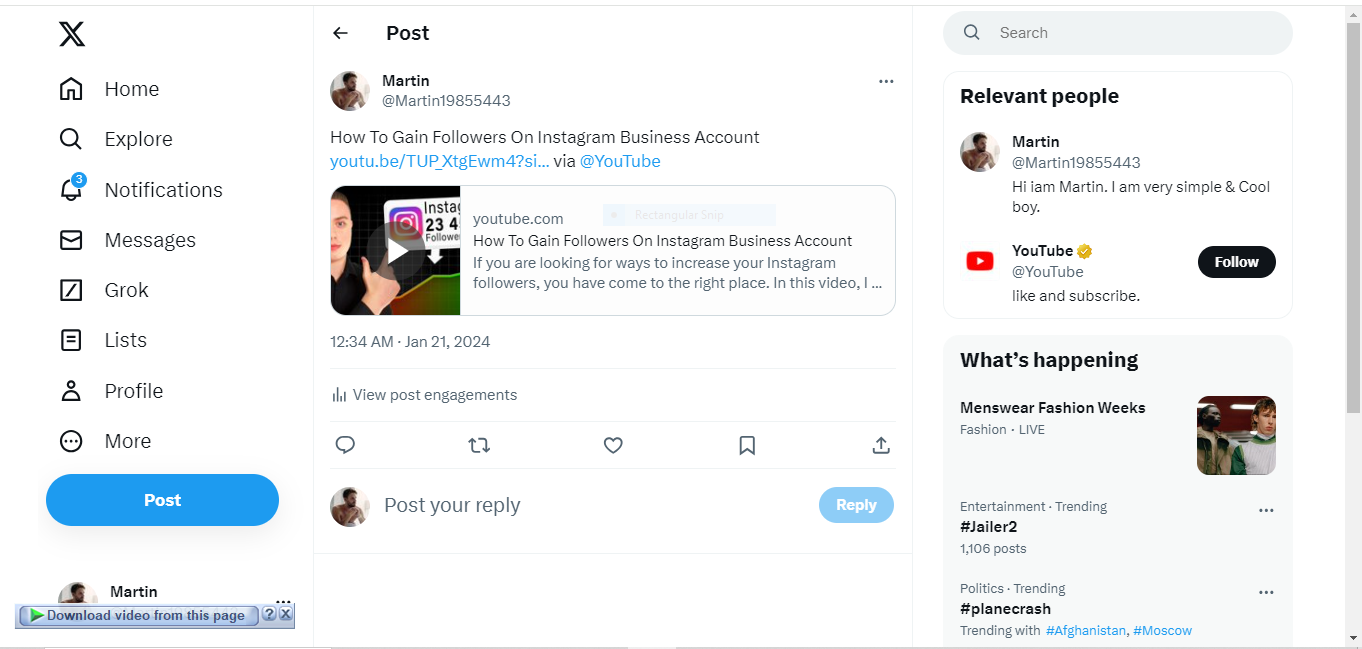The image size is (1362, 649).
Task: Open Notifications with the bell icon
Action: pyautogui.click(x=71, y=189)
